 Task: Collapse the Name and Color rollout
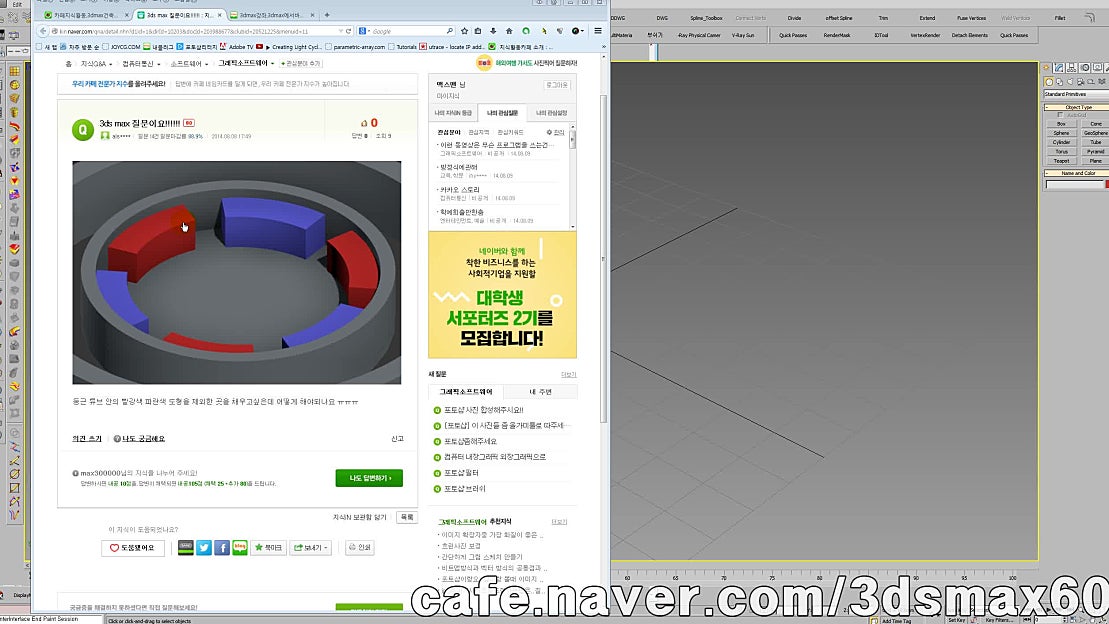pyautogui.click(x=1047, y=171)
